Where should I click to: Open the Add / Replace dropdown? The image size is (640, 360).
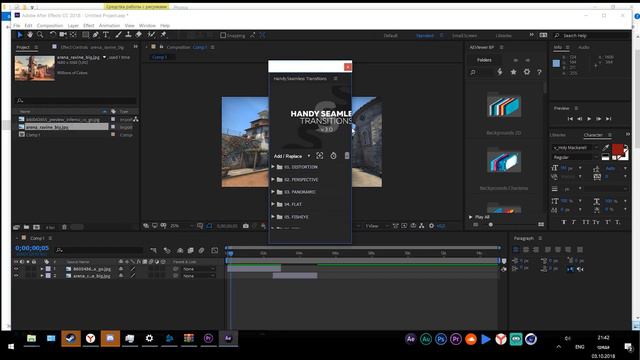pos(292,156)
